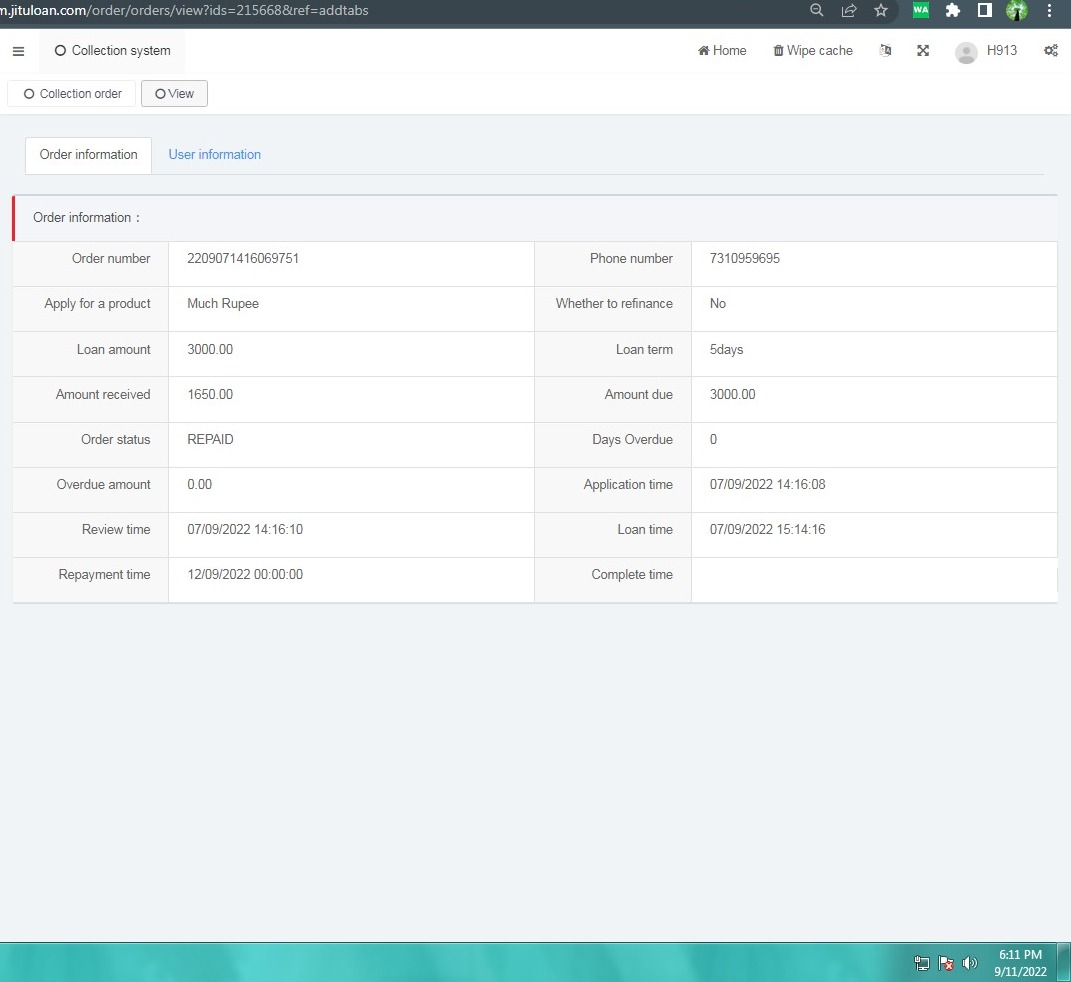Select the Order information tab
1071x982 pixels.
click(88, 155)
